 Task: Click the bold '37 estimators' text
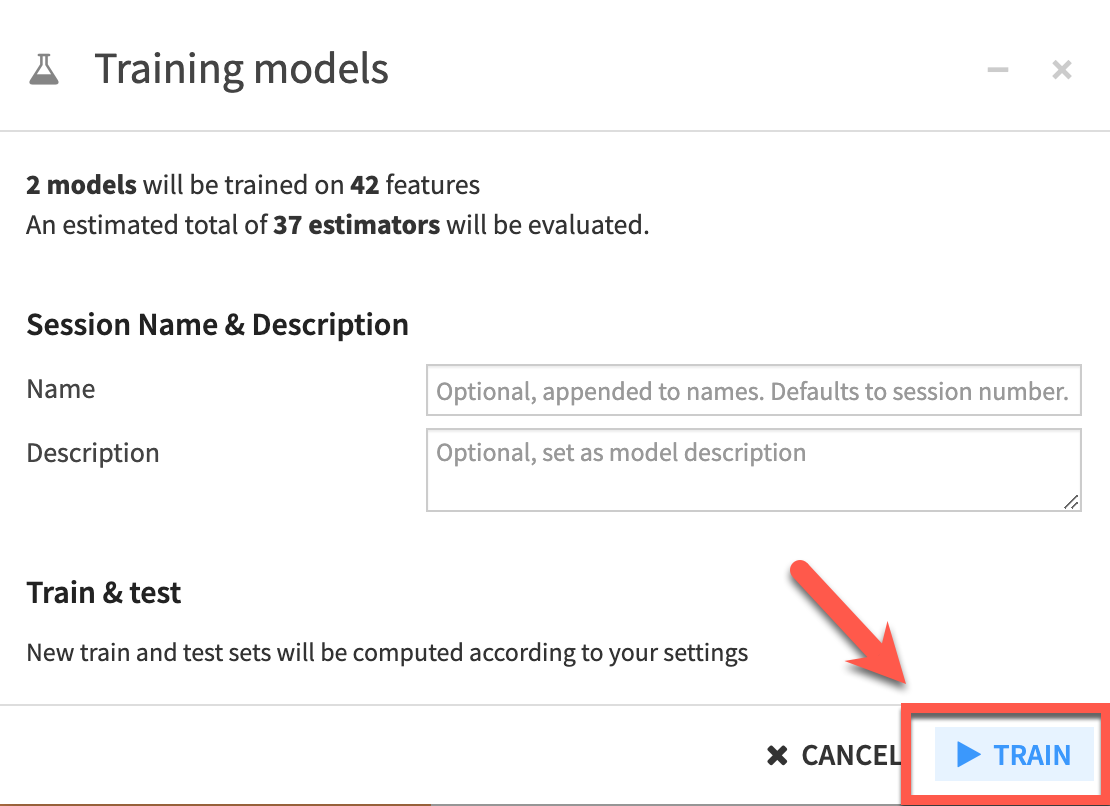coord(356,225)
